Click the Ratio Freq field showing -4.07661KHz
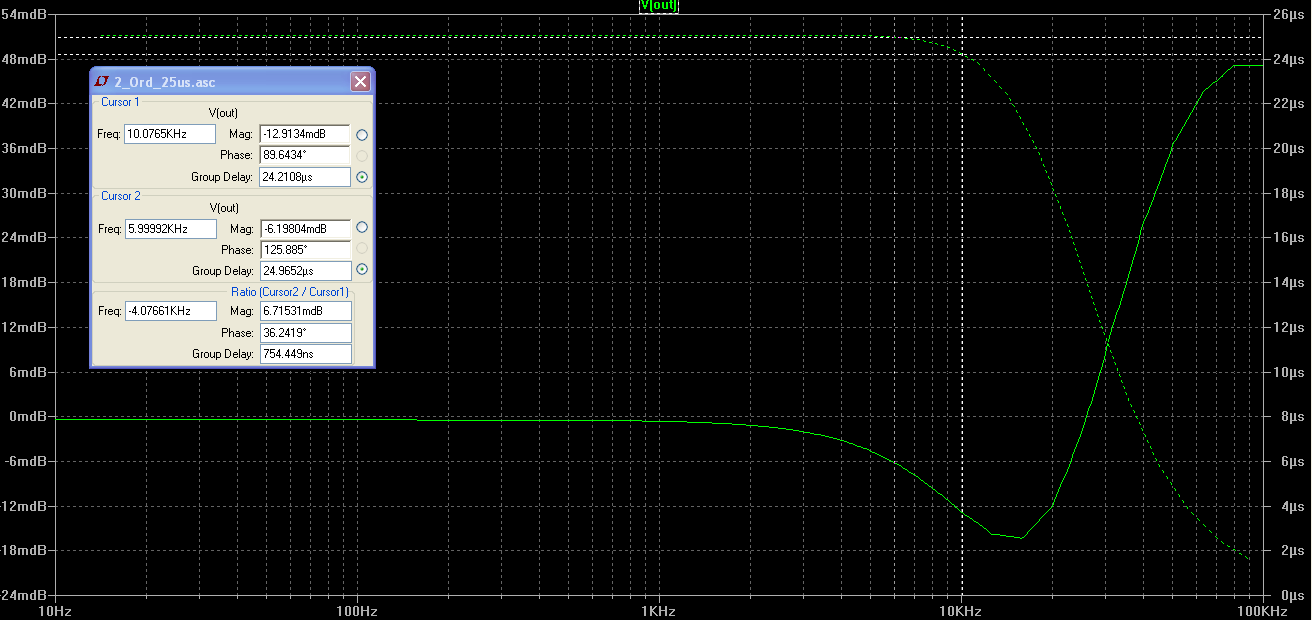 [170, 311]
